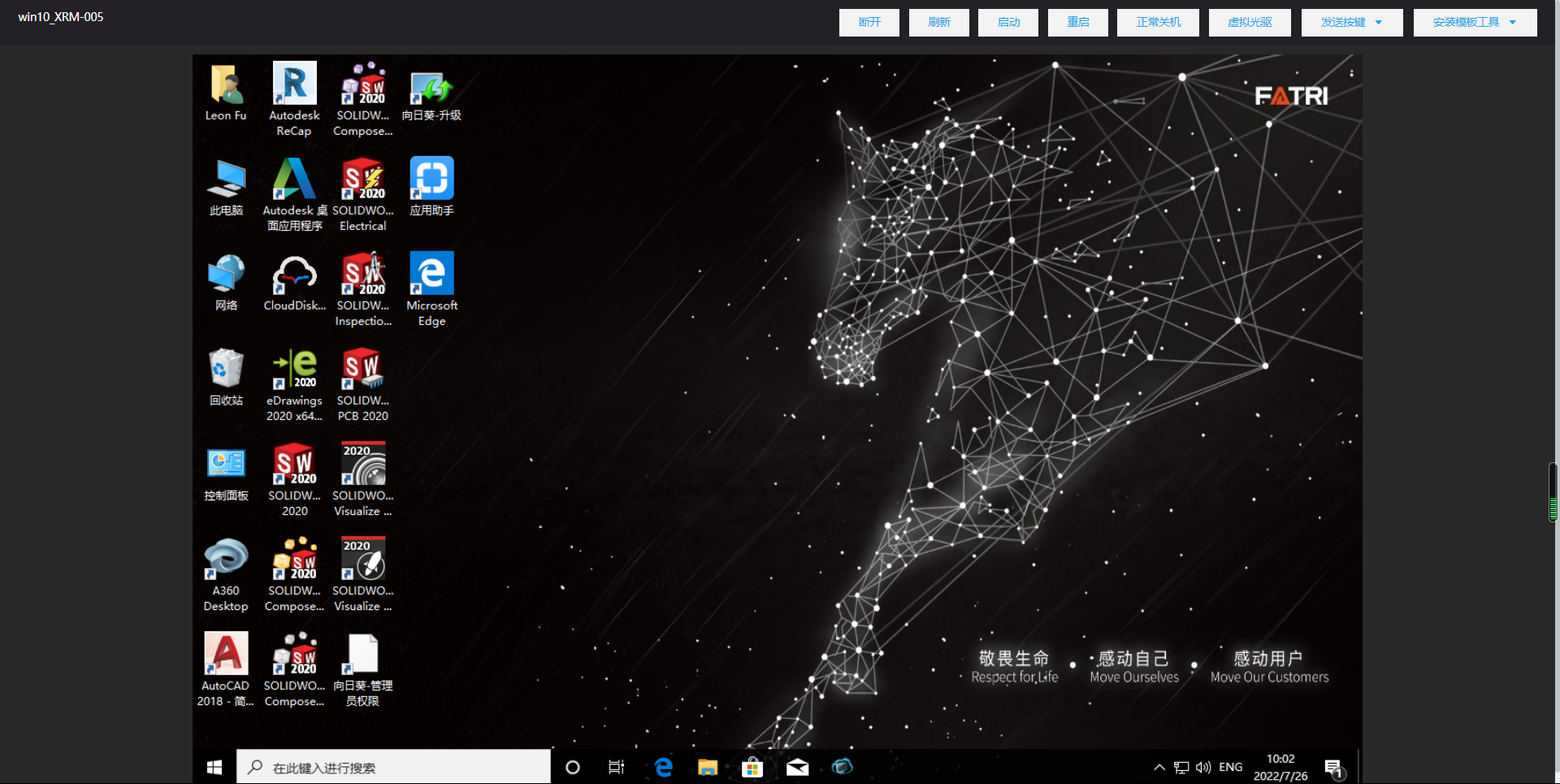Screen dimensions: 1560x784
Task: Open the clock showing 10:02 2022/7/26
Action: coord(1280,767)
